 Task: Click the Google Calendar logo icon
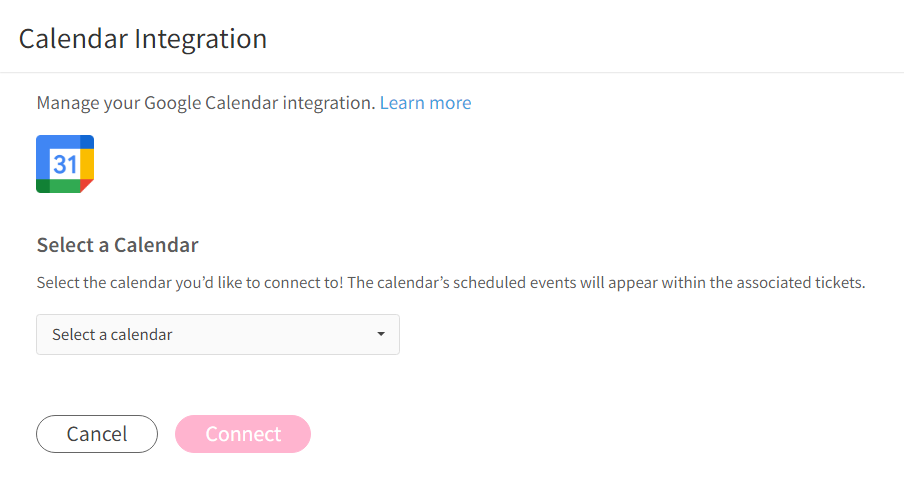tap(65, 164)
